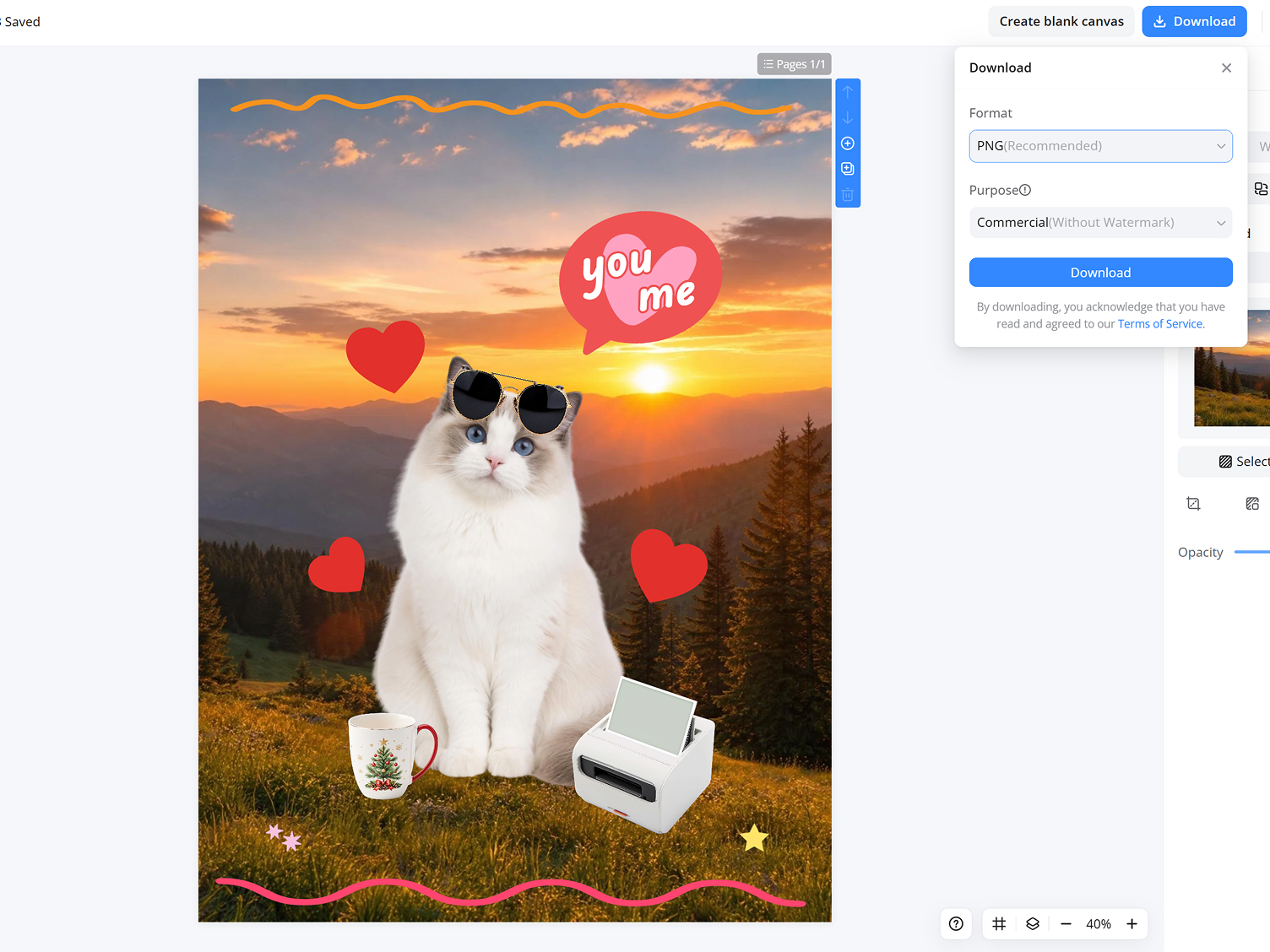Click the add page plus icon
1270x952 pixels.
848,143
